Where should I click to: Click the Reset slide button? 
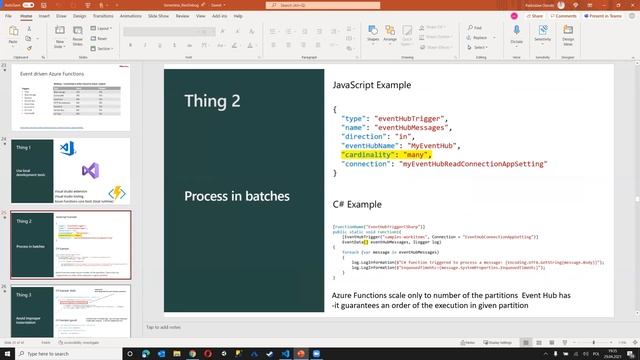[99, 38]
